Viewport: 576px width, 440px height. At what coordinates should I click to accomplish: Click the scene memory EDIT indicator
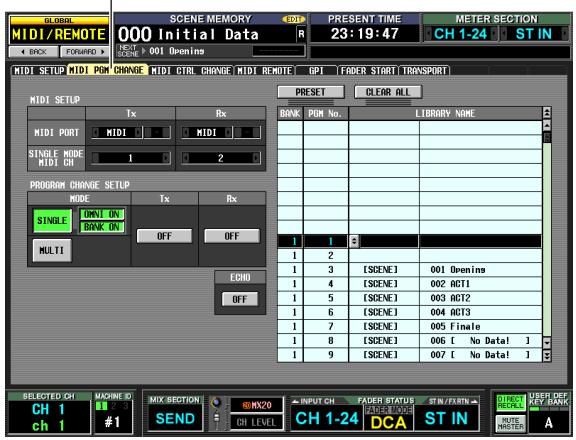tap(294, 19)
